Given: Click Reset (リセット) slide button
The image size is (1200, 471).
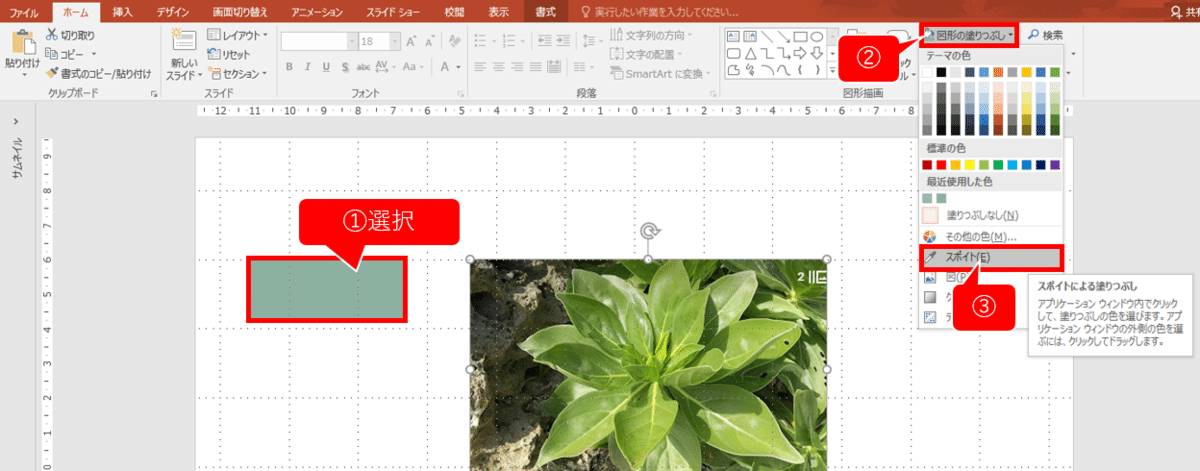Looking at the screenshot, I should click(230, 54).
